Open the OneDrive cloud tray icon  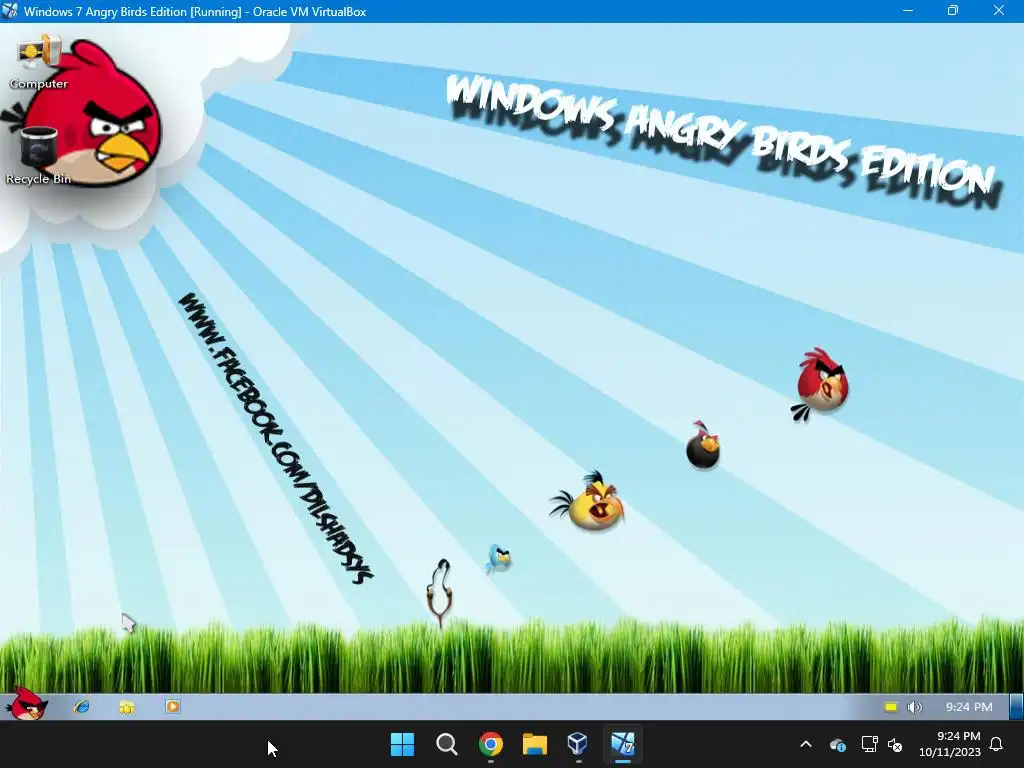click(x=837, y=744)
